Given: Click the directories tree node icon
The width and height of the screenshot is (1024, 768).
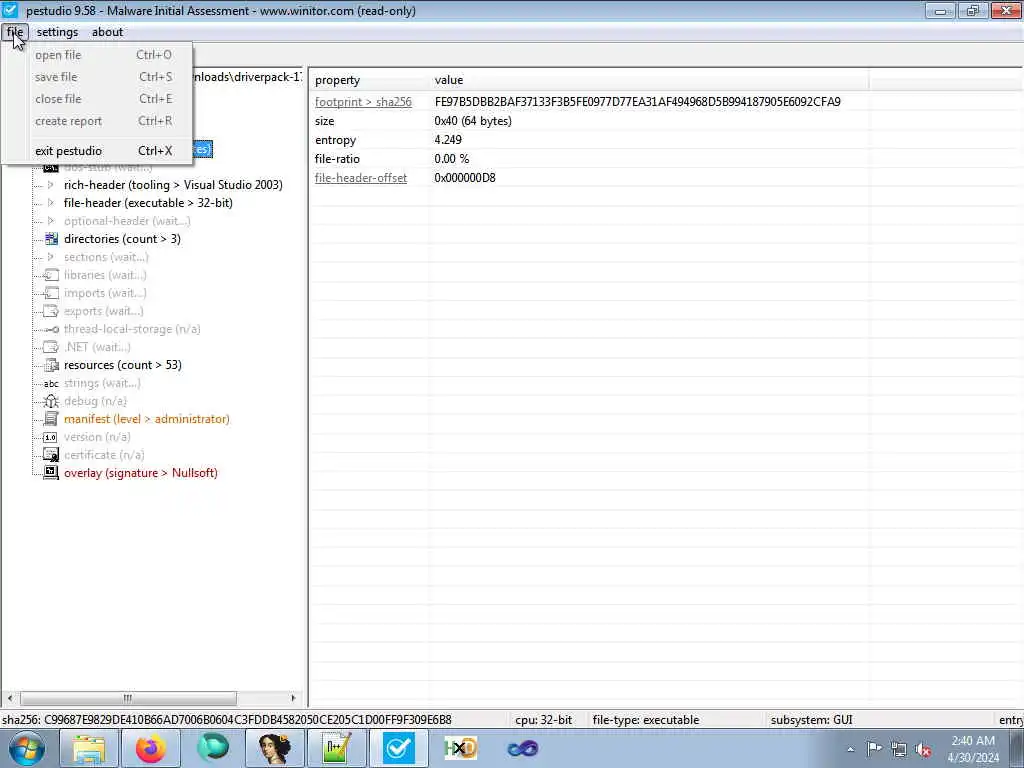Looking at the screenshot, I should point(51,239).
